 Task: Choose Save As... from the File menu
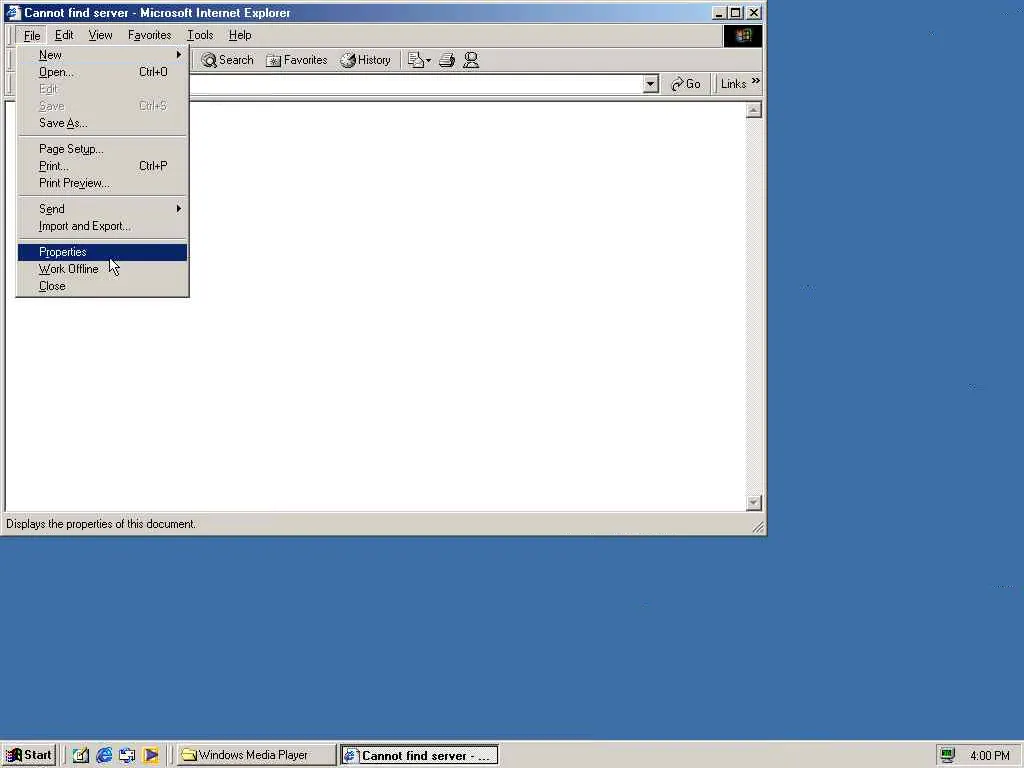pos(103,123)
